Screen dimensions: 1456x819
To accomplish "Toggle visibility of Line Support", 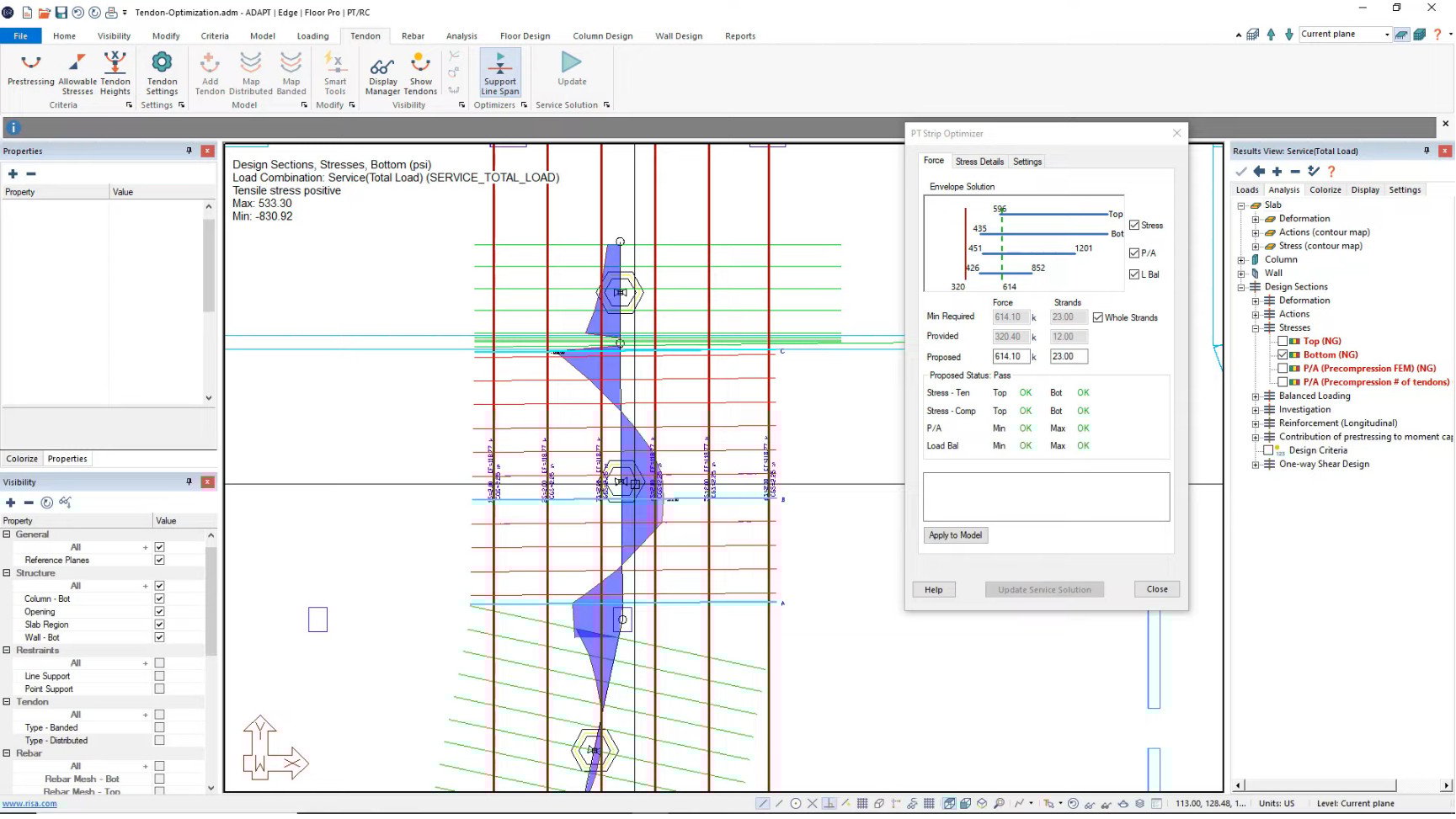I will pos(159,675).
